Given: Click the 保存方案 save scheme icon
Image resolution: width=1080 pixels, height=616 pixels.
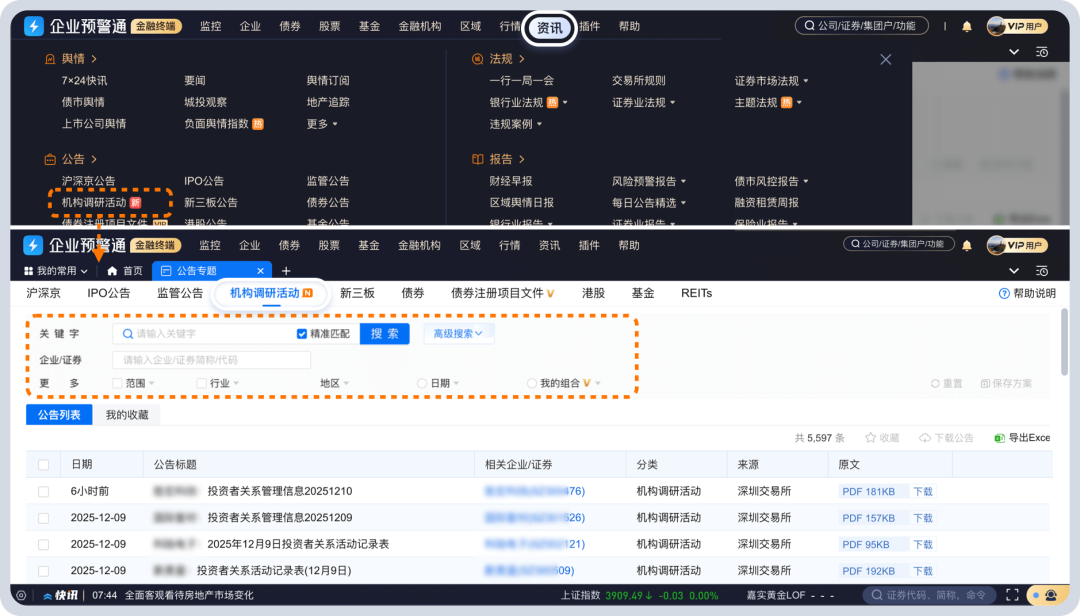Looking at the screenshot, I should click(985, 383).
